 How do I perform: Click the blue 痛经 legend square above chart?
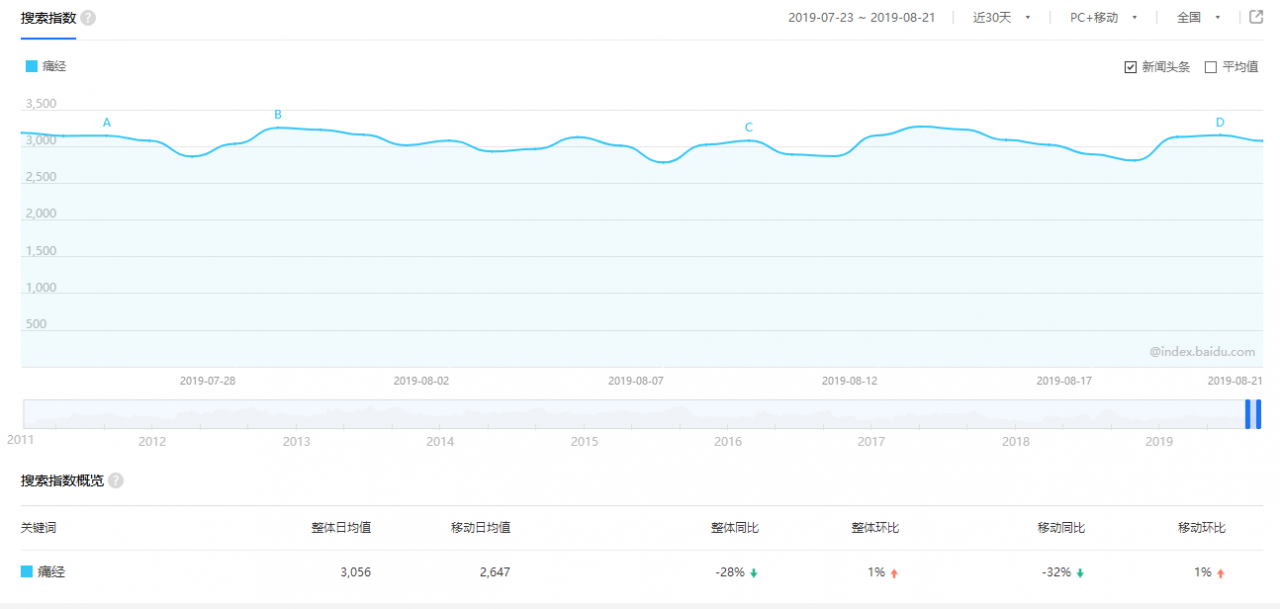pos(31,66)
